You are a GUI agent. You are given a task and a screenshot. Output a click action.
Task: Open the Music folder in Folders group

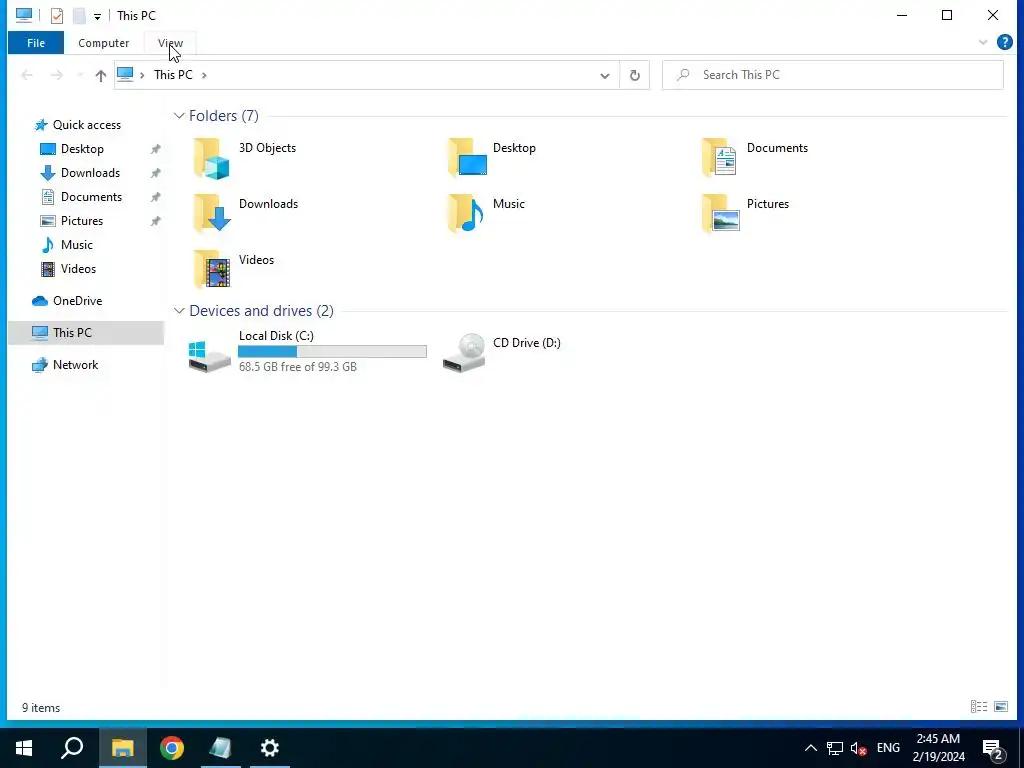click(466, 214)
